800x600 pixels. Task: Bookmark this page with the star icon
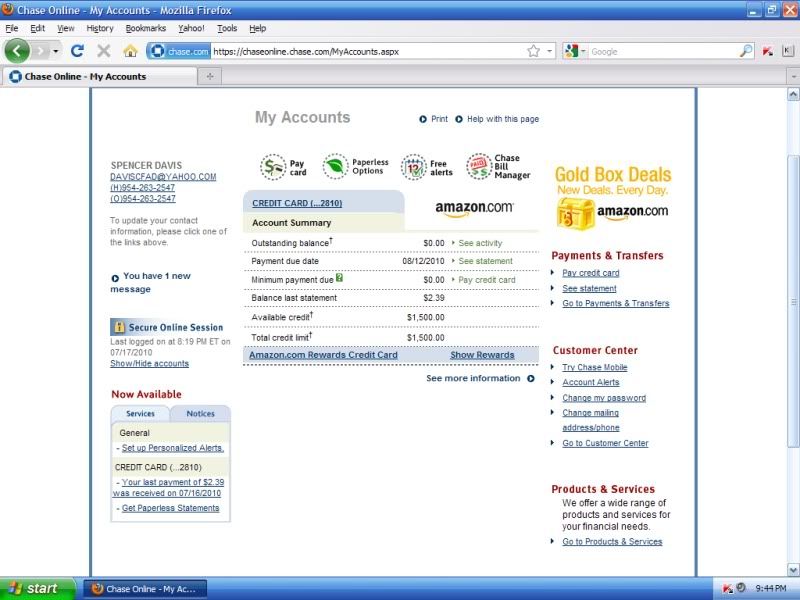click(x=534, y=51)
